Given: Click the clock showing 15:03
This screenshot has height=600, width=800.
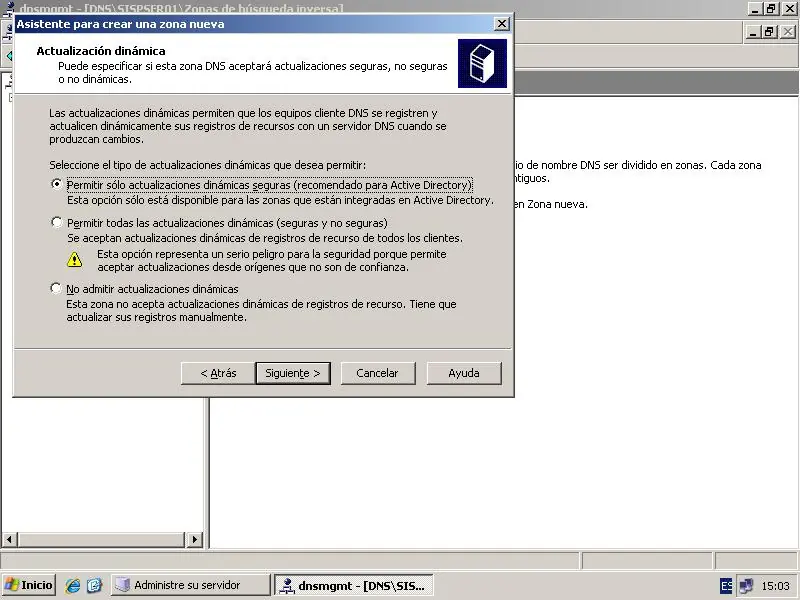Looking at the screenshot, I should point(776,586).
